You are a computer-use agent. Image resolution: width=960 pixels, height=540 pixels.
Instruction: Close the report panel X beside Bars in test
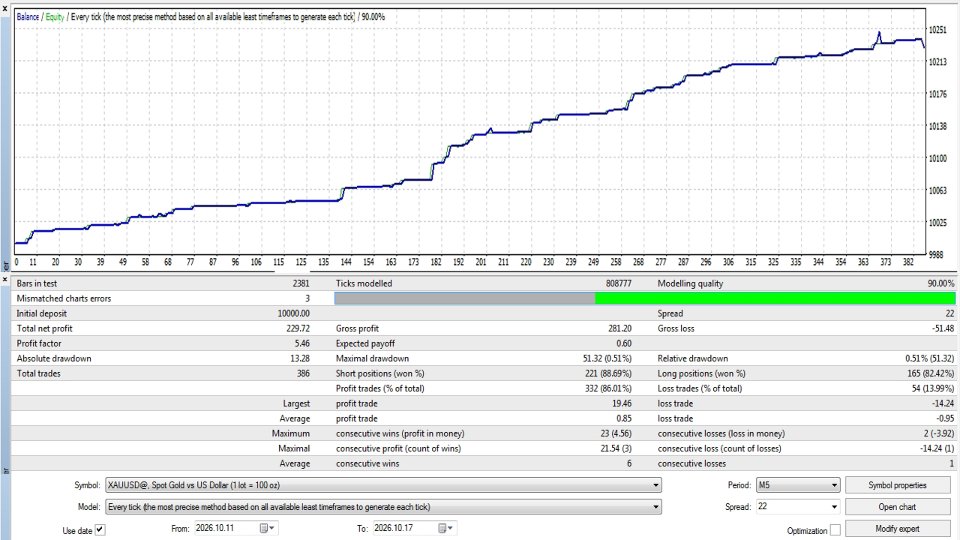coord(5,279)
